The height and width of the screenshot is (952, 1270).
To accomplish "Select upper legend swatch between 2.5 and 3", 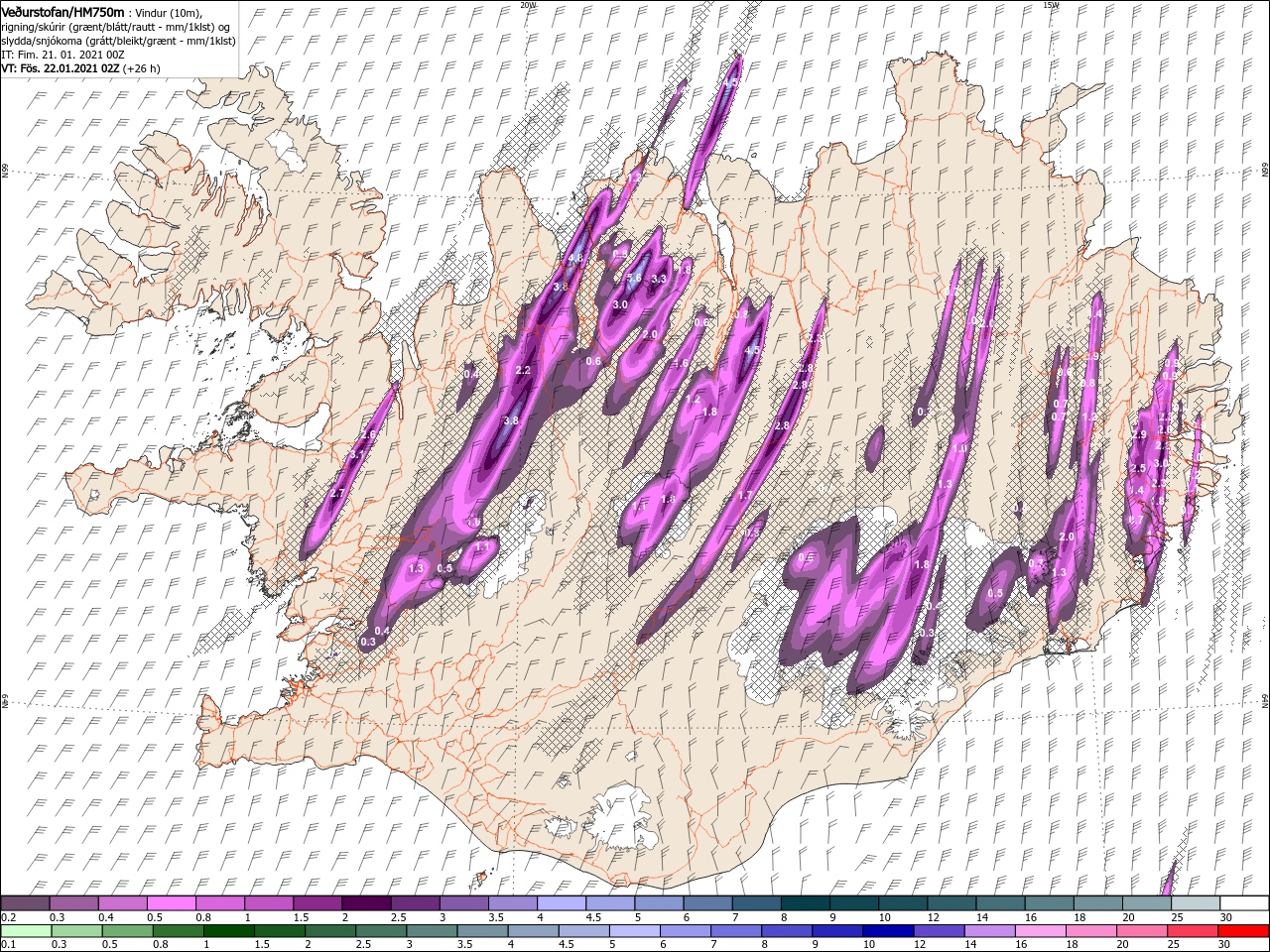I will [x=414, y=903].
